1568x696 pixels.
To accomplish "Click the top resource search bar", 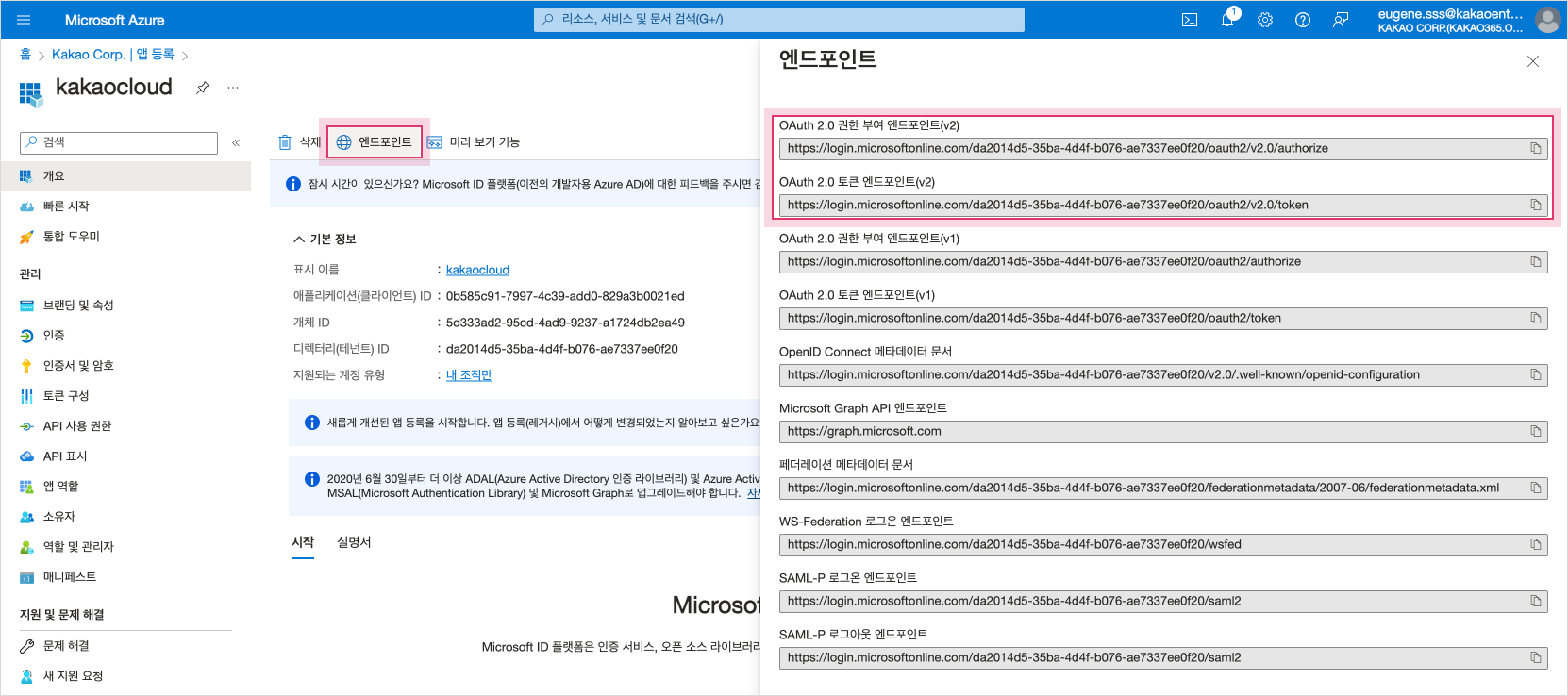I will (779, 20).
